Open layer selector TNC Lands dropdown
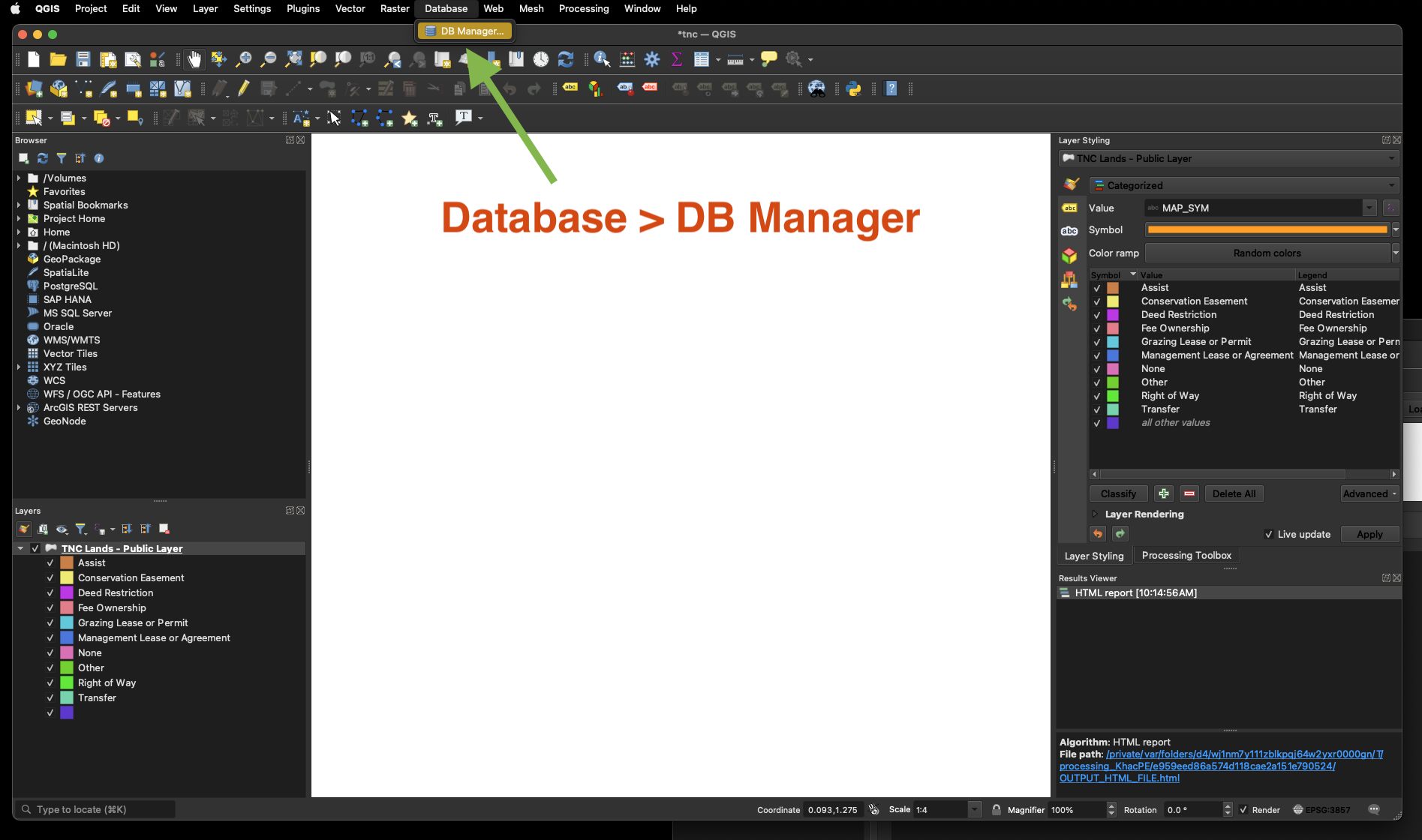The image size is (1422, 840). (x=1229, y=158)
